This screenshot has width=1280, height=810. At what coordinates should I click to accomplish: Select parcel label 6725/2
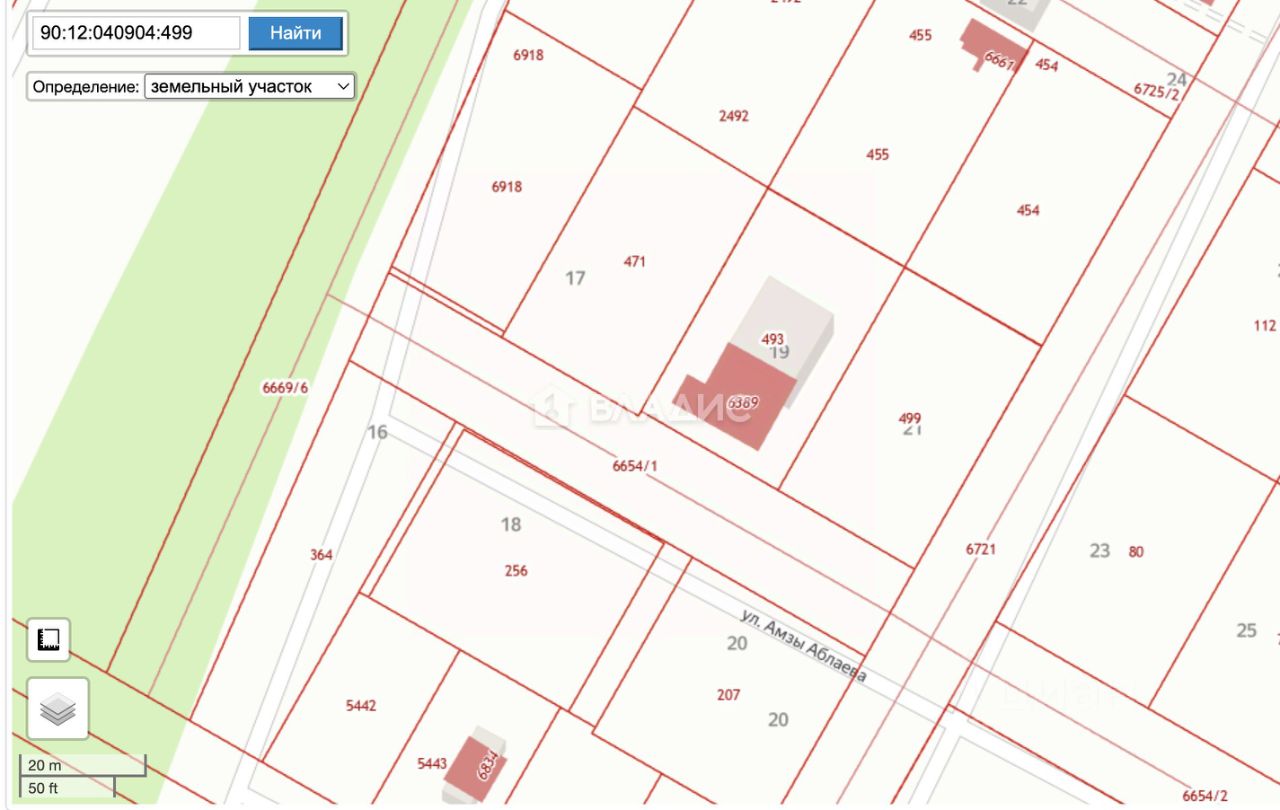tap(1157, 91)
